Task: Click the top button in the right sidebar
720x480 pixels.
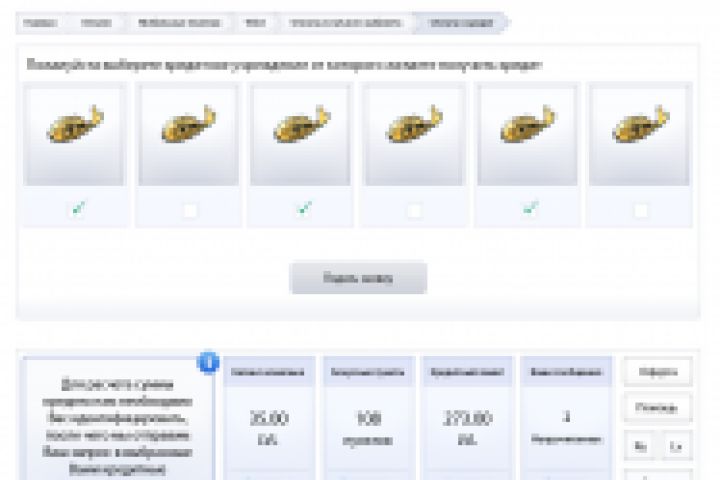Action: tap(658, 372)
